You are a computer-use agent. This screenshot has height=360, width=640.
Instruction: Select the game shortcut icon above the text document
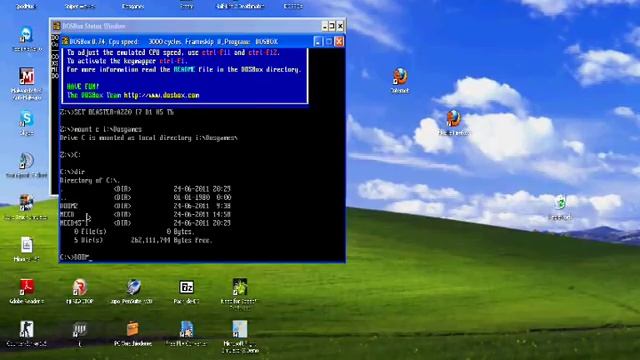point(27,203)
